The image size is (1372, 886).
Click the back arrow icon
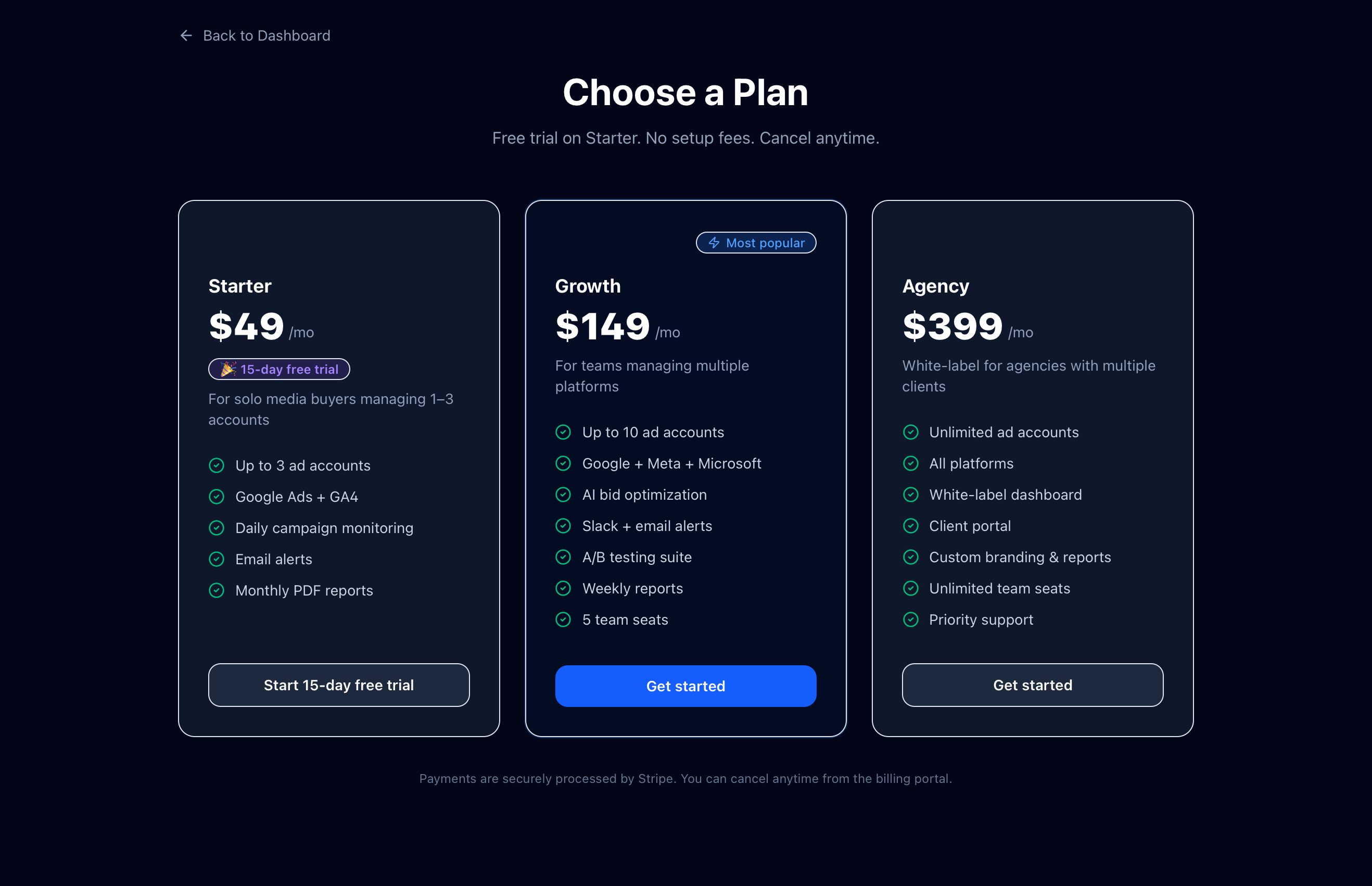click(186, 36)
